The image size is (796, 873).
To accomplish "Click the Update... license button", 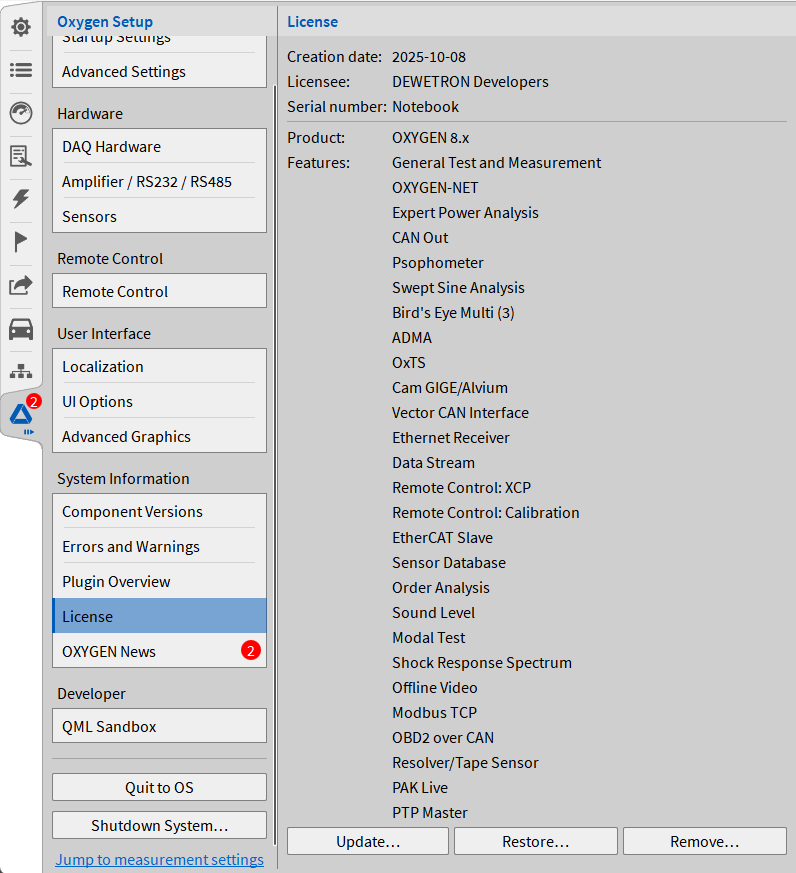I will click(x=368, y=841).
